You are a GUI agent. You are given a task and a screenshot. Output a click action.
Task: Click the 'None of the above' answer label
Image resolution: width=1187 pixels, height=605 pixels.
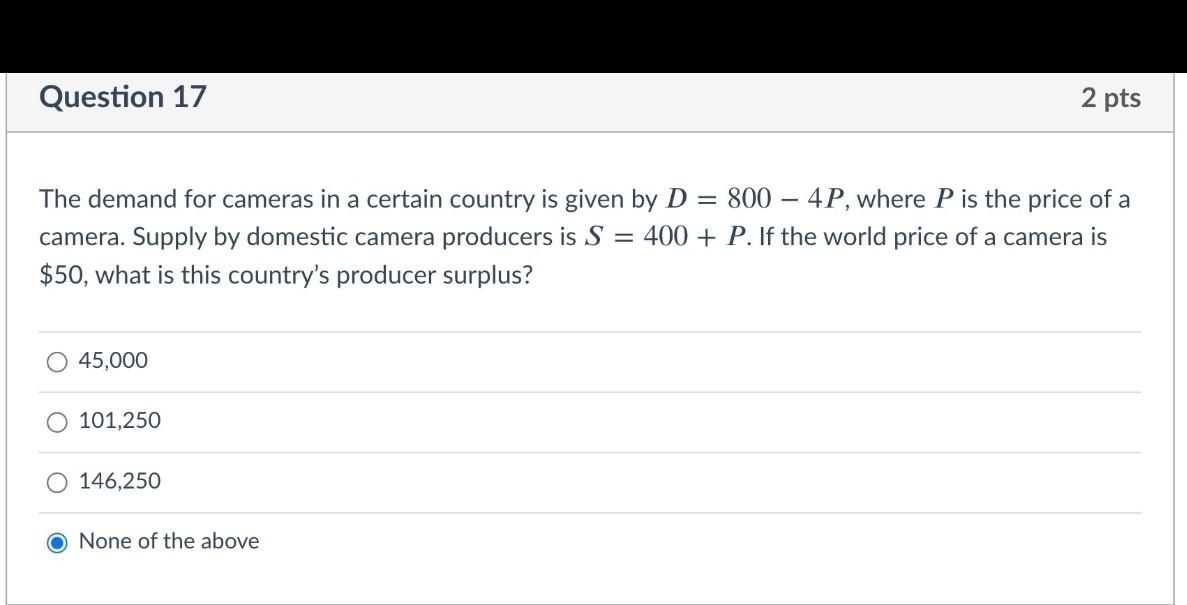168,541
